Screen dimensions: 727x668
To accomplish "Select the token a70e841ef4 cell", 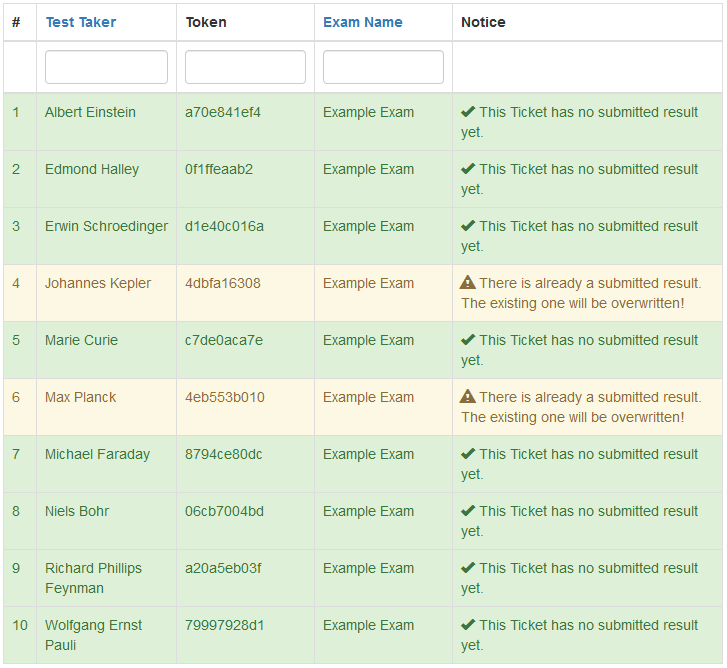I will click(x=245, y=122).
